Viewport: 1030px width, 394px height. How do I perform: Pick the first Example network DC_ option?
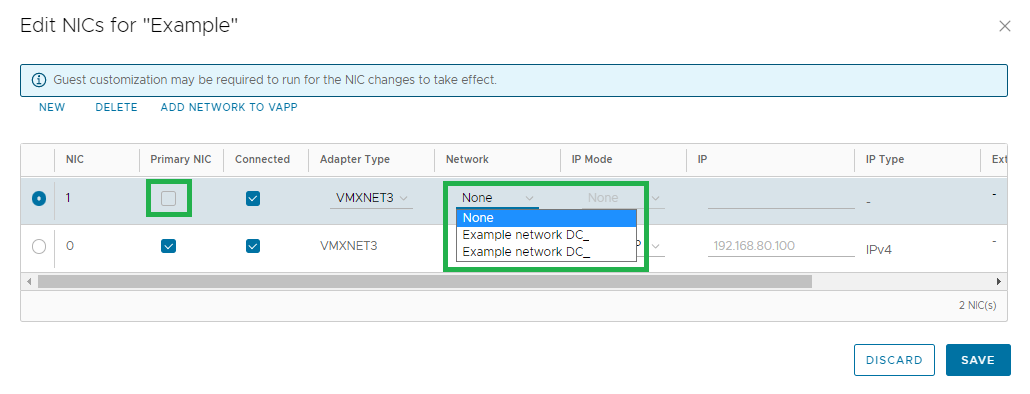point(547,235)
